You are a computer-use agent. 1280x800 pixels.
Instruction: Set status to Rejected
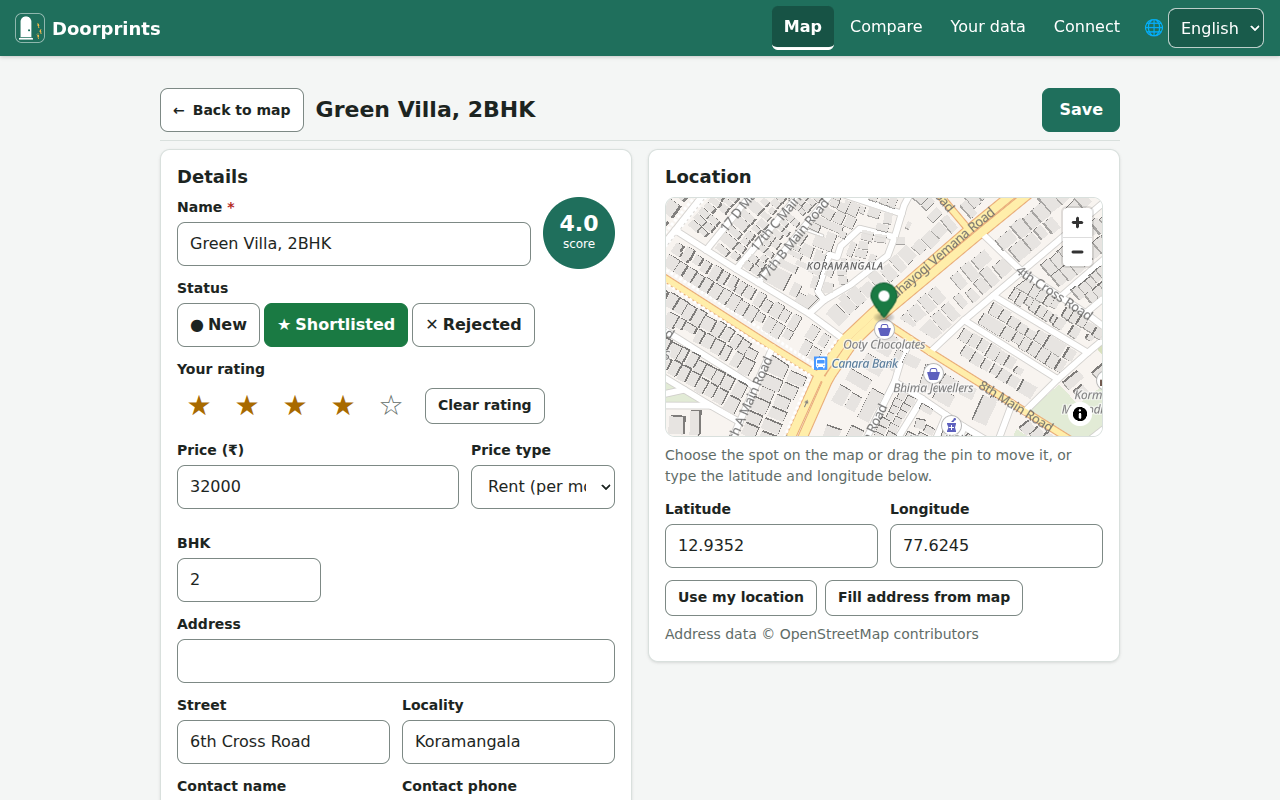point(473,325)
